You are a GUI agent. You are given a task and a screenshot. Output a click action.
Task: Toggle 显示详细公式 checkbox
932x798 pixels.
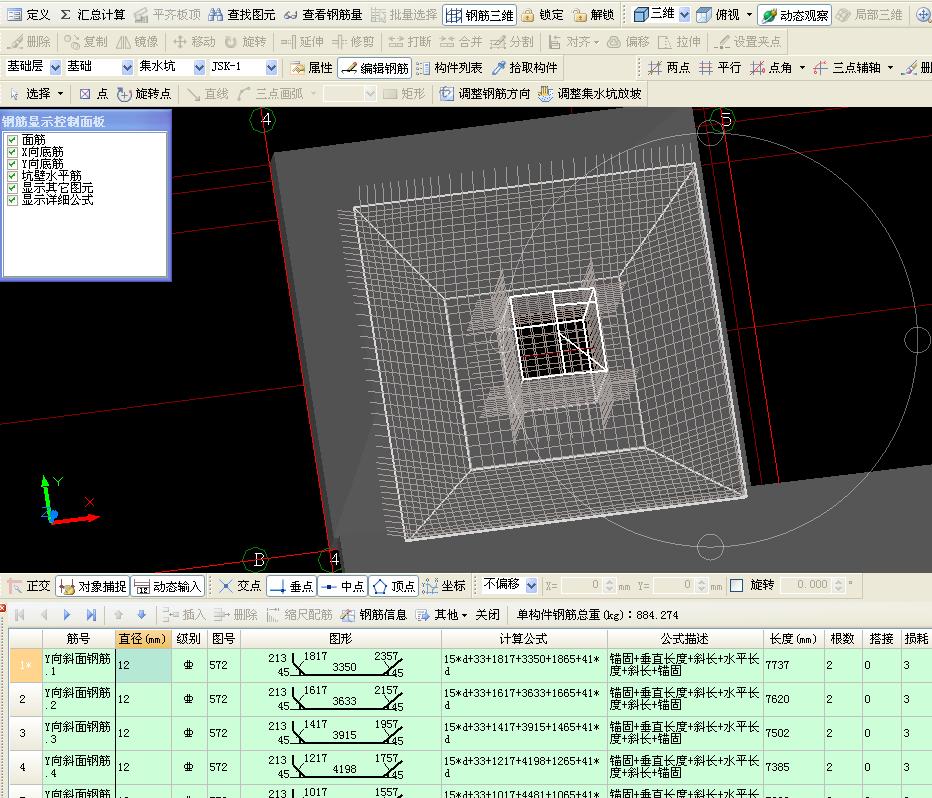click(12, 200)
